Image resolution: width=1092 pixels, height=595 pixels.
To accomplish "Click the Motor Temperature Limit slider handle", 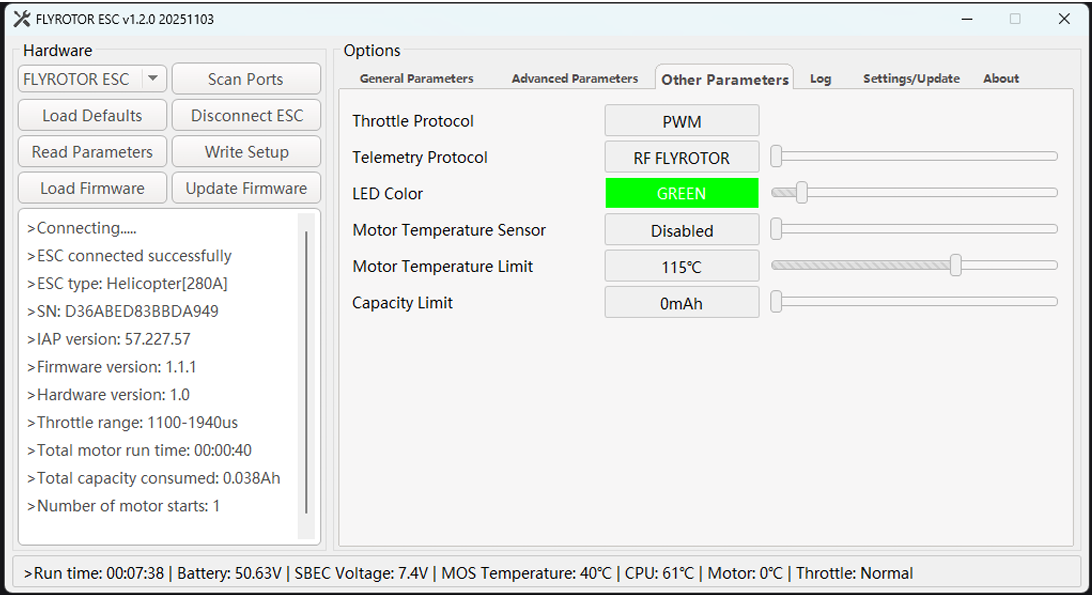I will point(956,265).
